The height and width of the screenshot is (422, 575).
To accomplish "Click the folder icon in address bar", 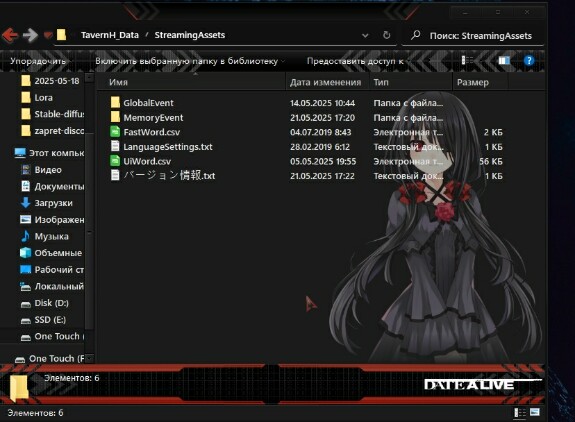I will coord(61,35).
